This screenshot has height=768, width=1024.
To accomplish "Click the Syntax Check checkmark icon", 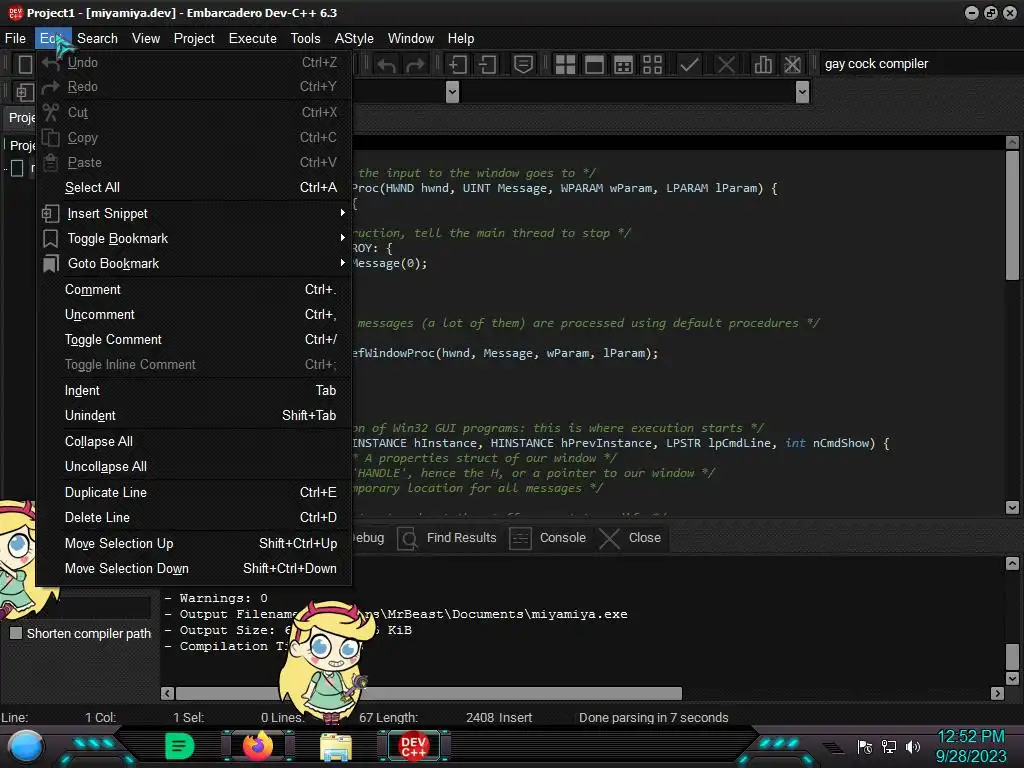I will [689, 64].
